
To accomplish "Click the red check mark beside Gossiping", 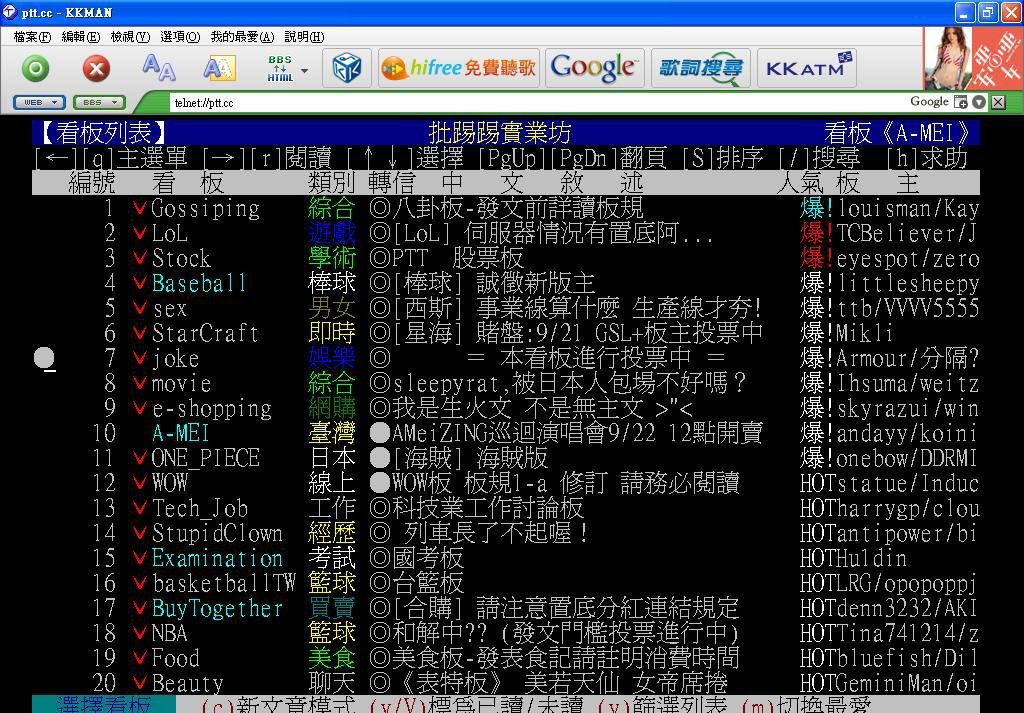I will (139, 208).
